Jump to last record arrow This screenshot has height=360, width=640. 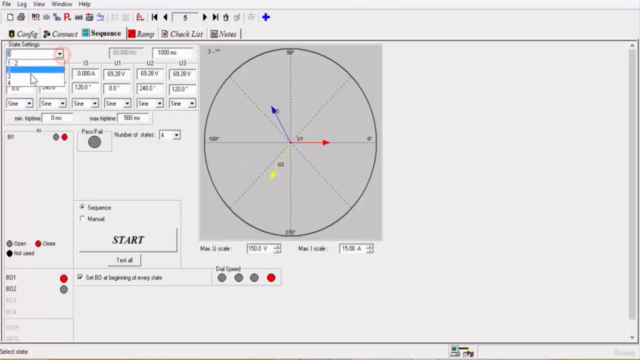[215, 17]
